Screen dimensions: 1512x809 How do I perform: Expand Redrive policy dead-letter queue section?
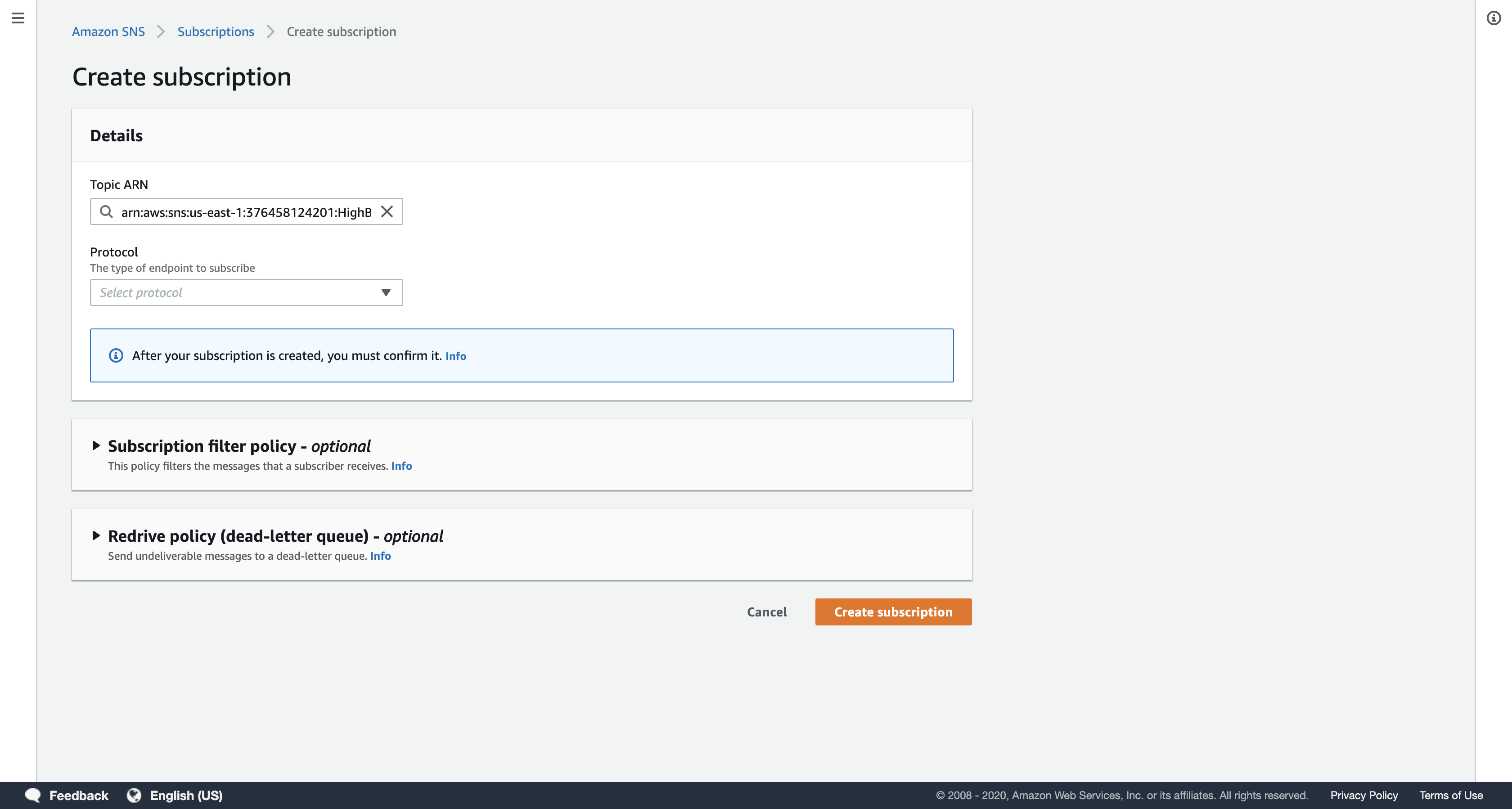click(96, 535)
